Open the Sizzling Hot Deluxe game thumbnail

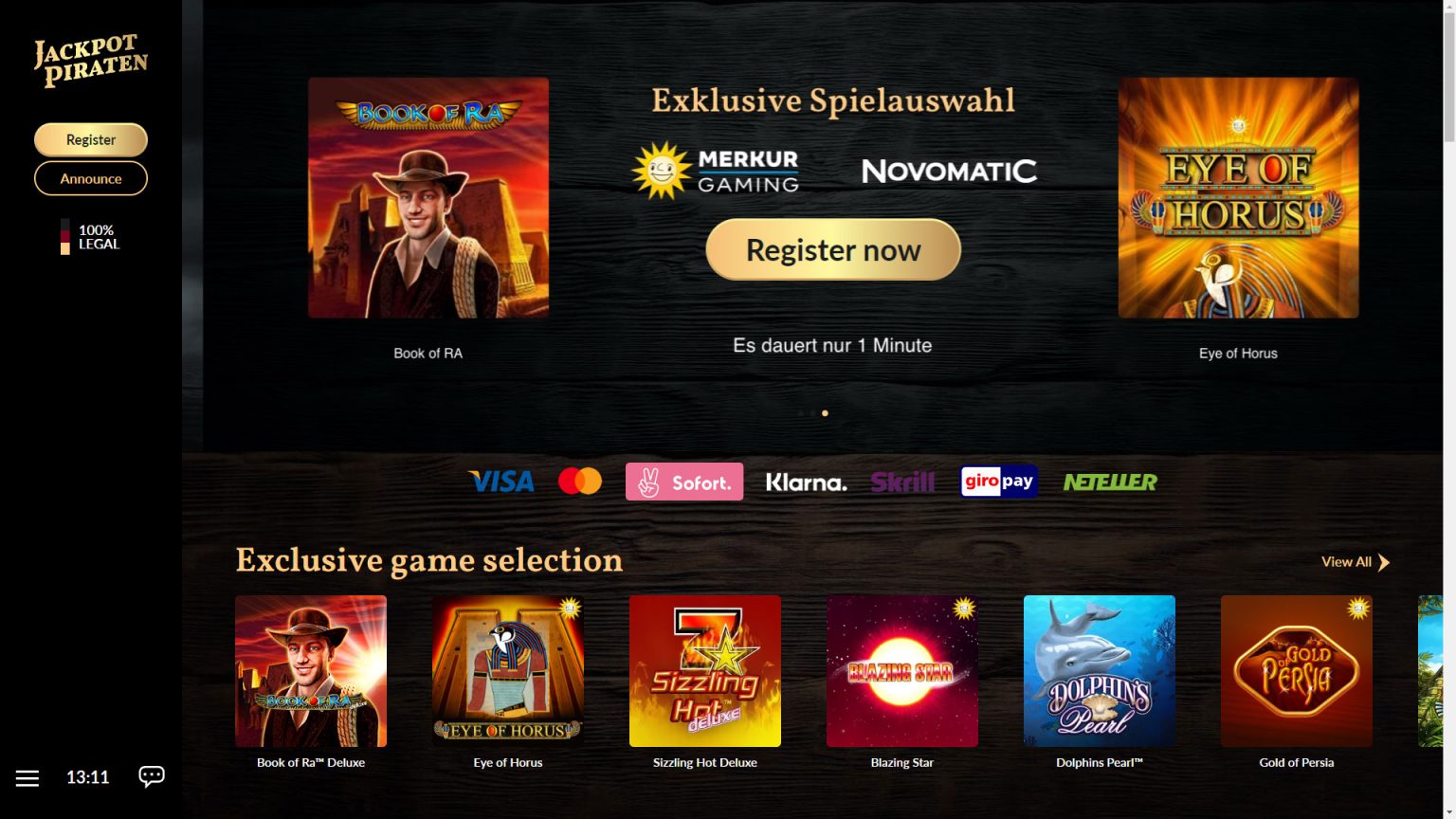(705, 671)
